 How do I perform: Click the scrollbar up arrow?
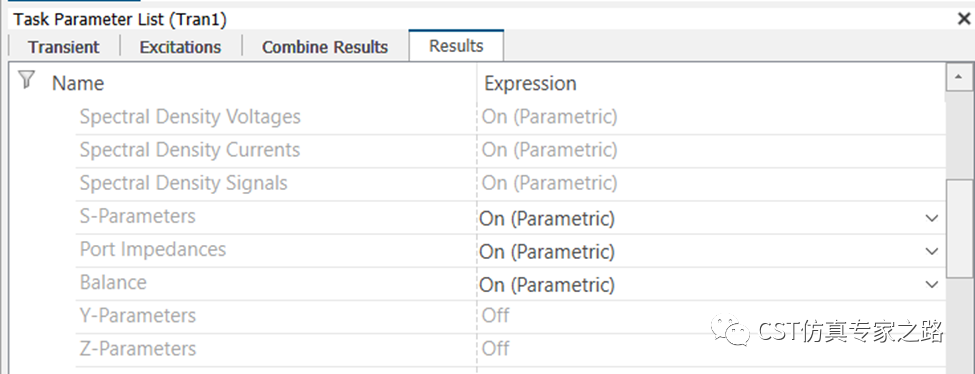[956, 77]
